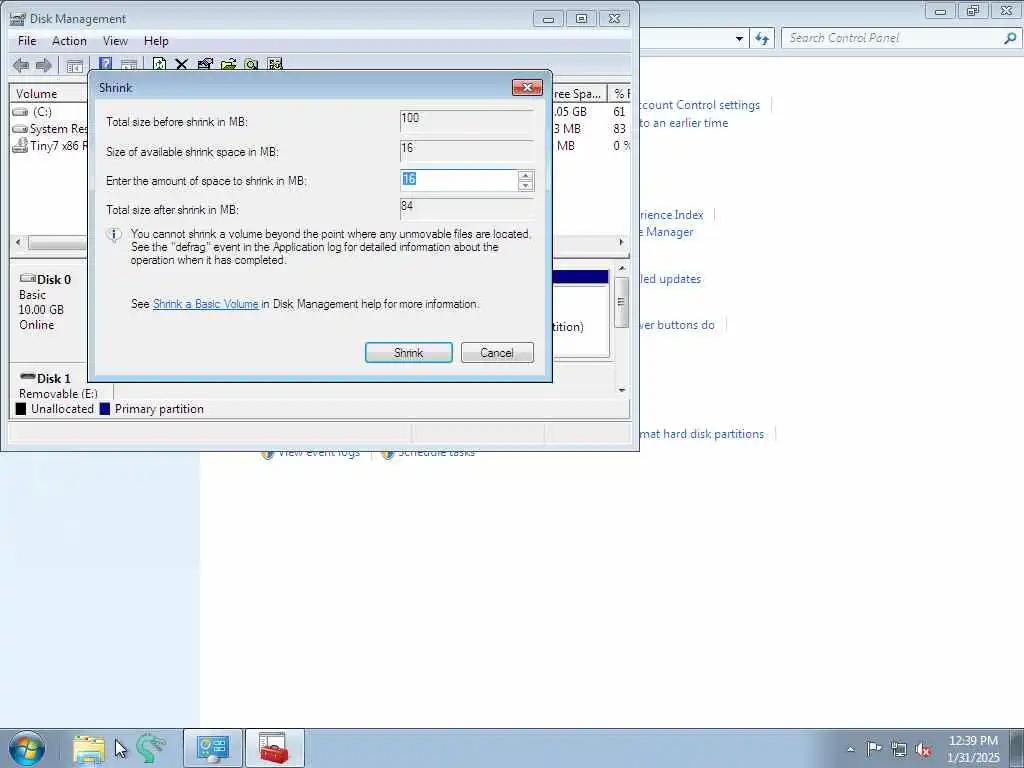1024x768 pixels.
Task: Click the network tray icon
Action: pyautogui.click(x=899, y=749)
